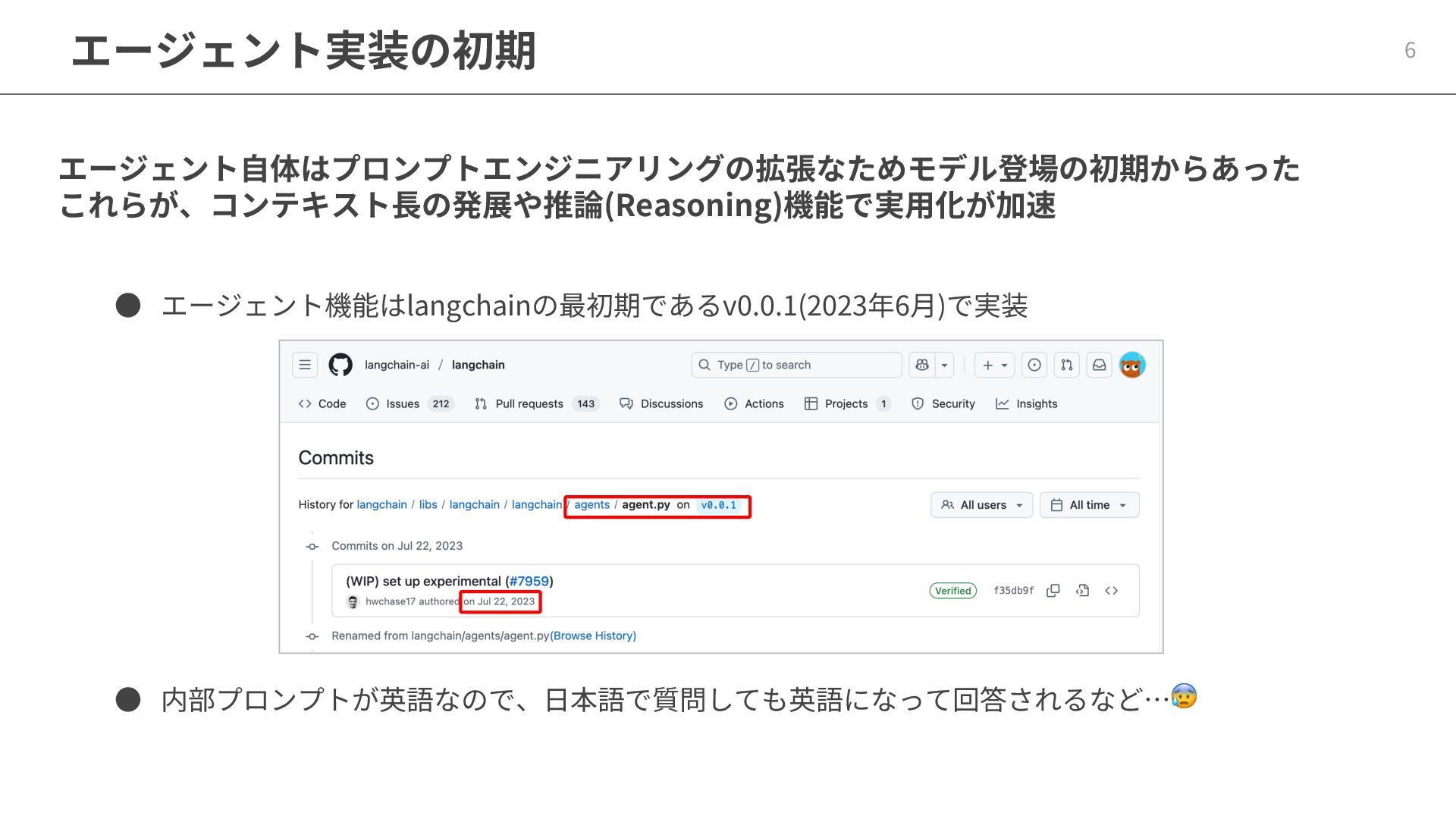
Task: Click the Browse History link
Action: (594, 635)
